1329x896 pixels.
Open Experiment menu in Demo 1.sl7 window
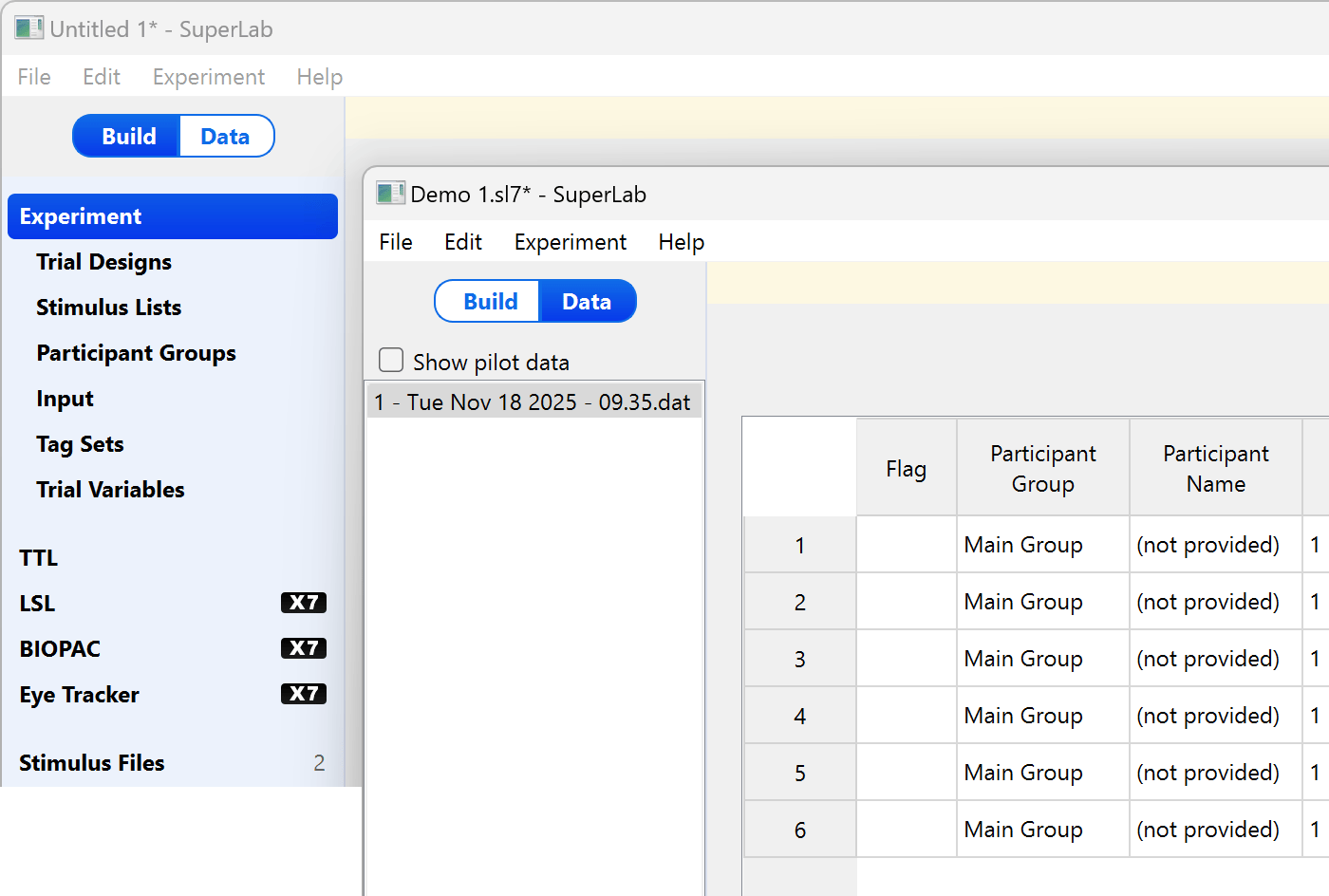pyautogui.click(x=570, y=242)
